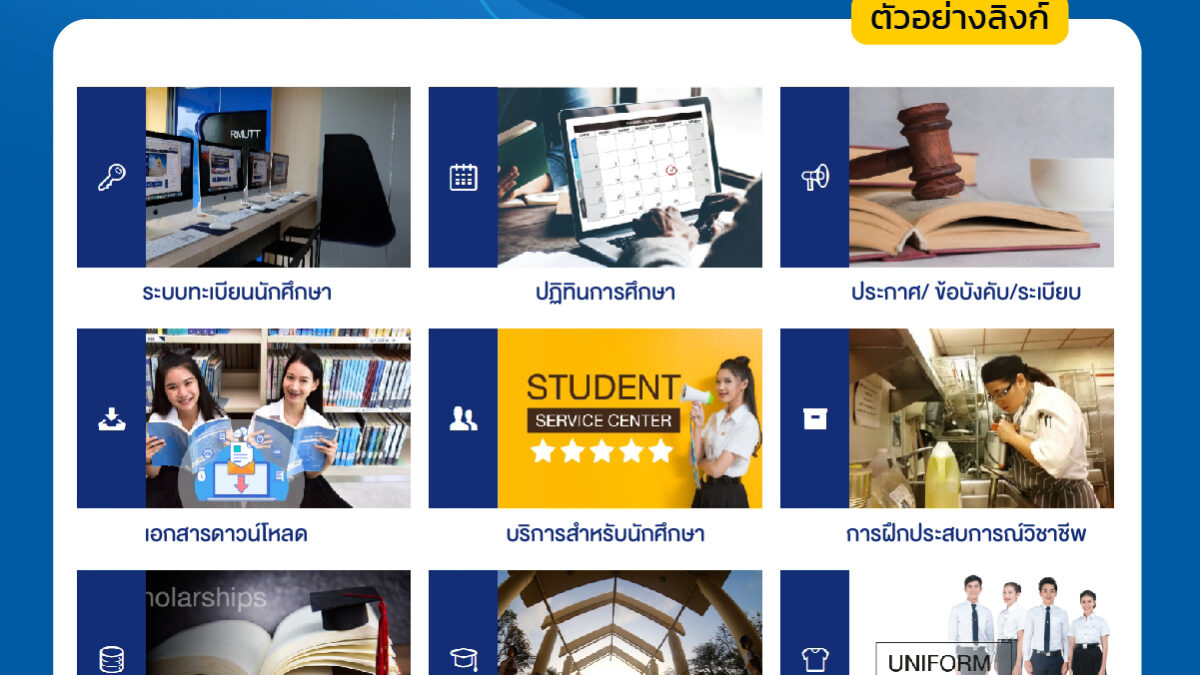Select the UNIFORM students image

point(982,622)
